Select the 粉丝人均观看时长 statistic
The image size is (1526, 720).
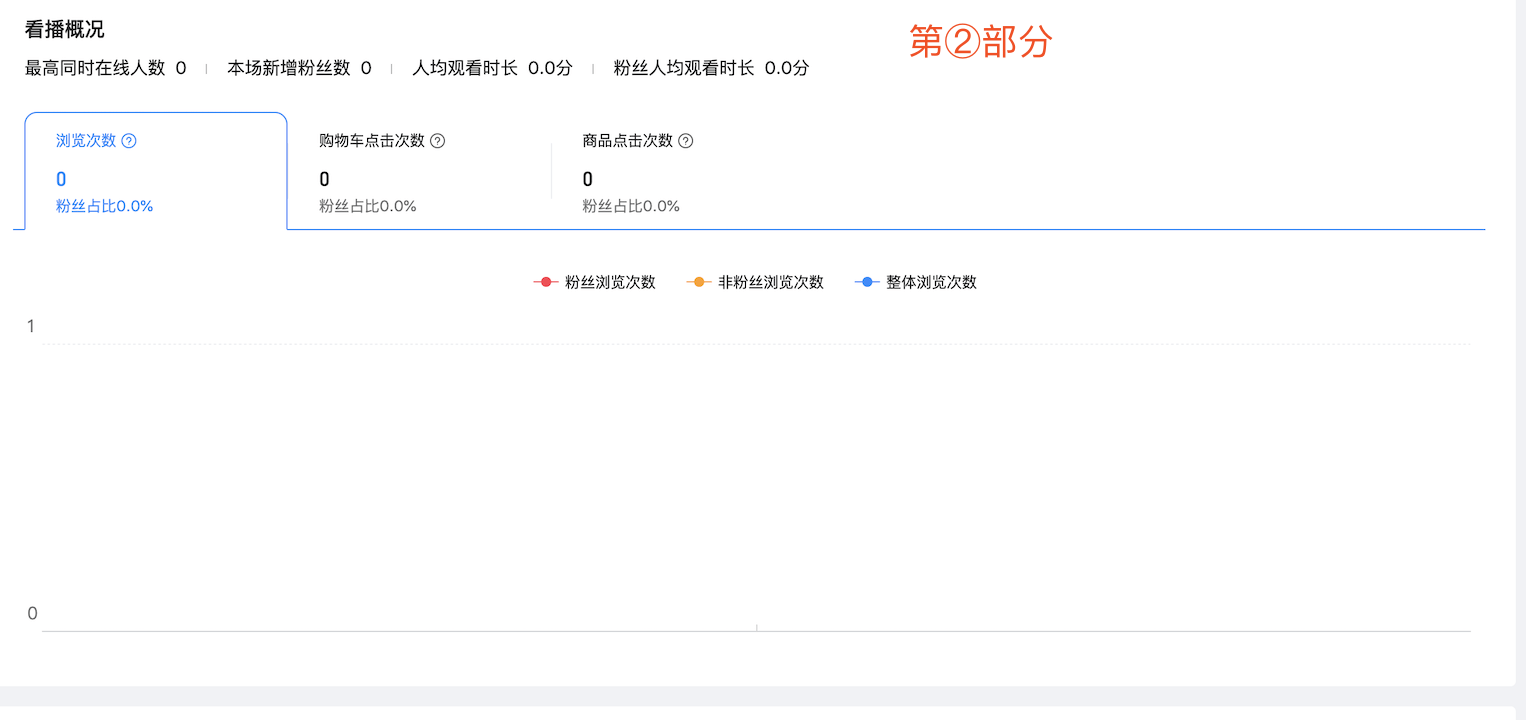click(711, 68)
